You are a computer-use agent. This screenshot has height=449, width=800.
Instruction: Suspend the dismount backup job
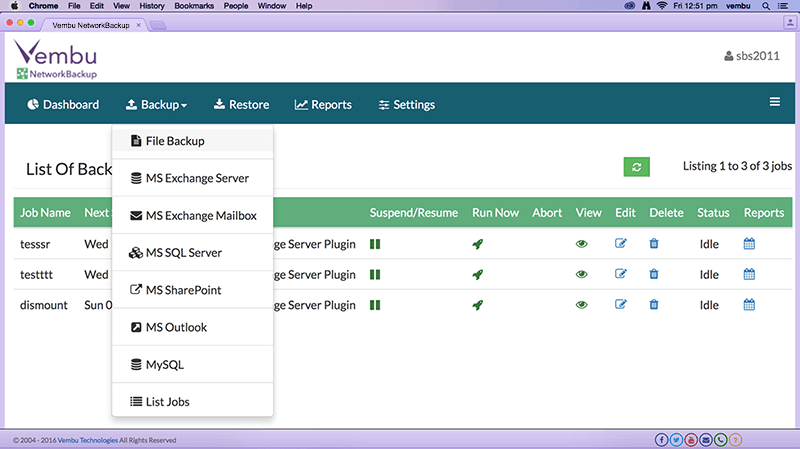click(375, 305)
